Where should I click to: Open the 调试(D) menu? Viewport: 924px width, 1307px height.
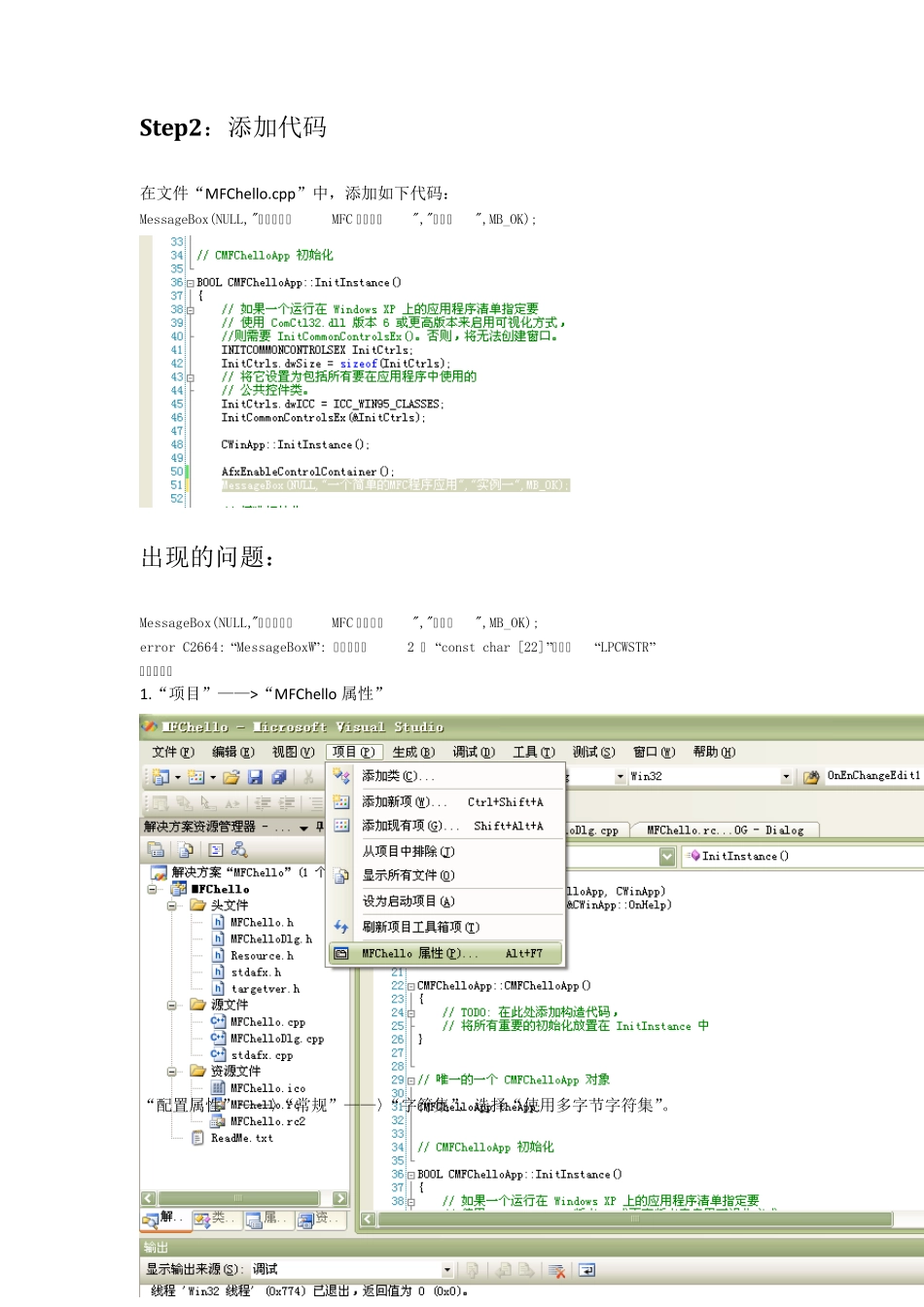[474, 752]
